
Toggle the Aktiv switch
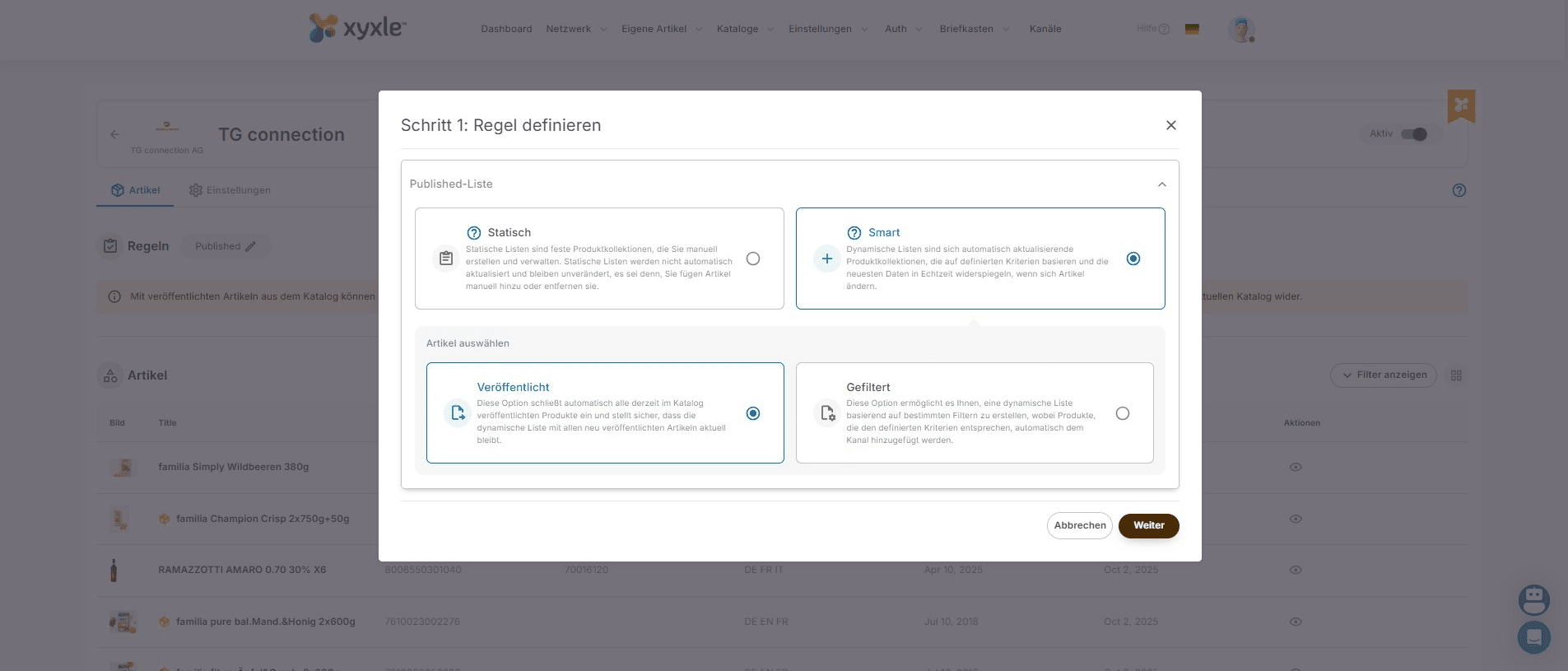coord(1413,134)
